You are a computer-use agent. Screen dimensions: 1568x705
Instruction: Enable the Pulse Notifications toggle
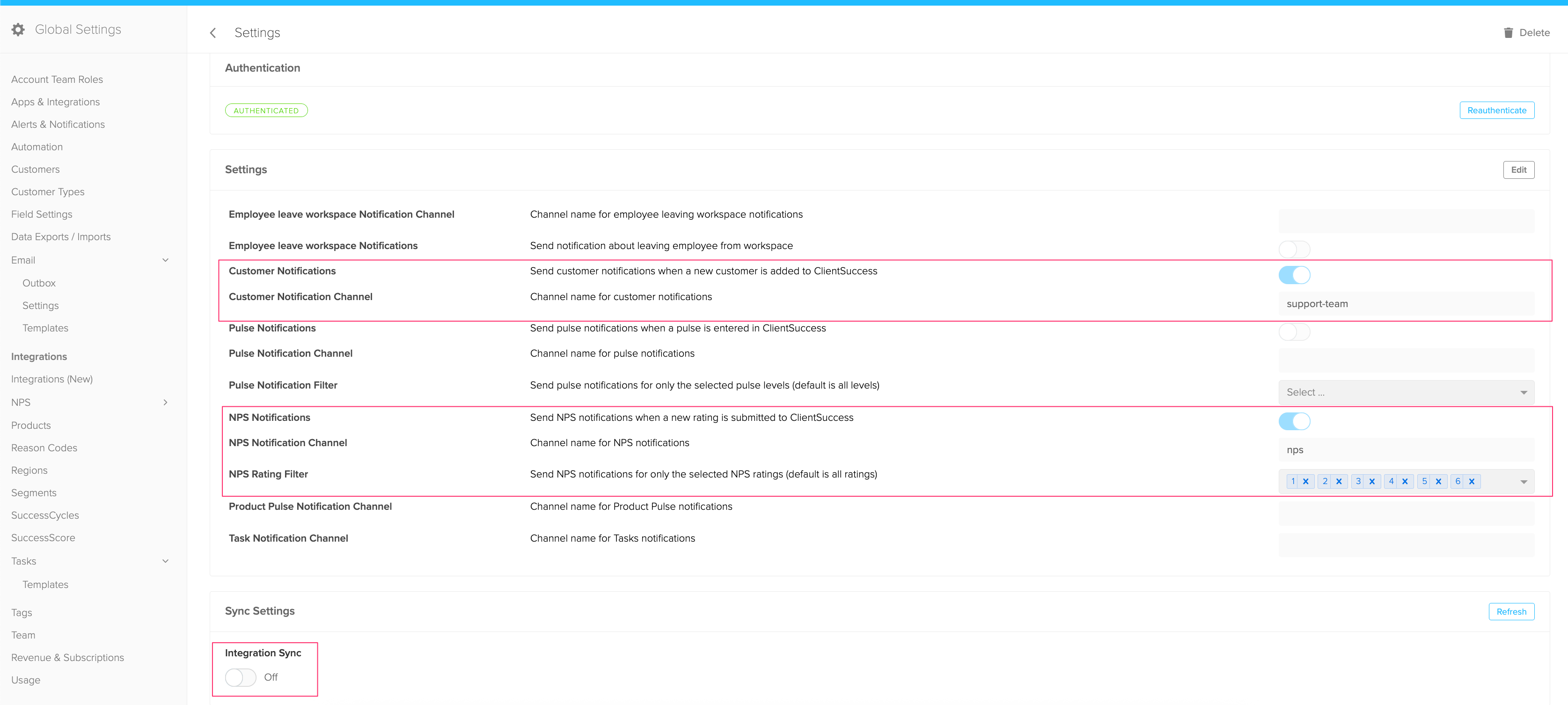[1294, 332]
